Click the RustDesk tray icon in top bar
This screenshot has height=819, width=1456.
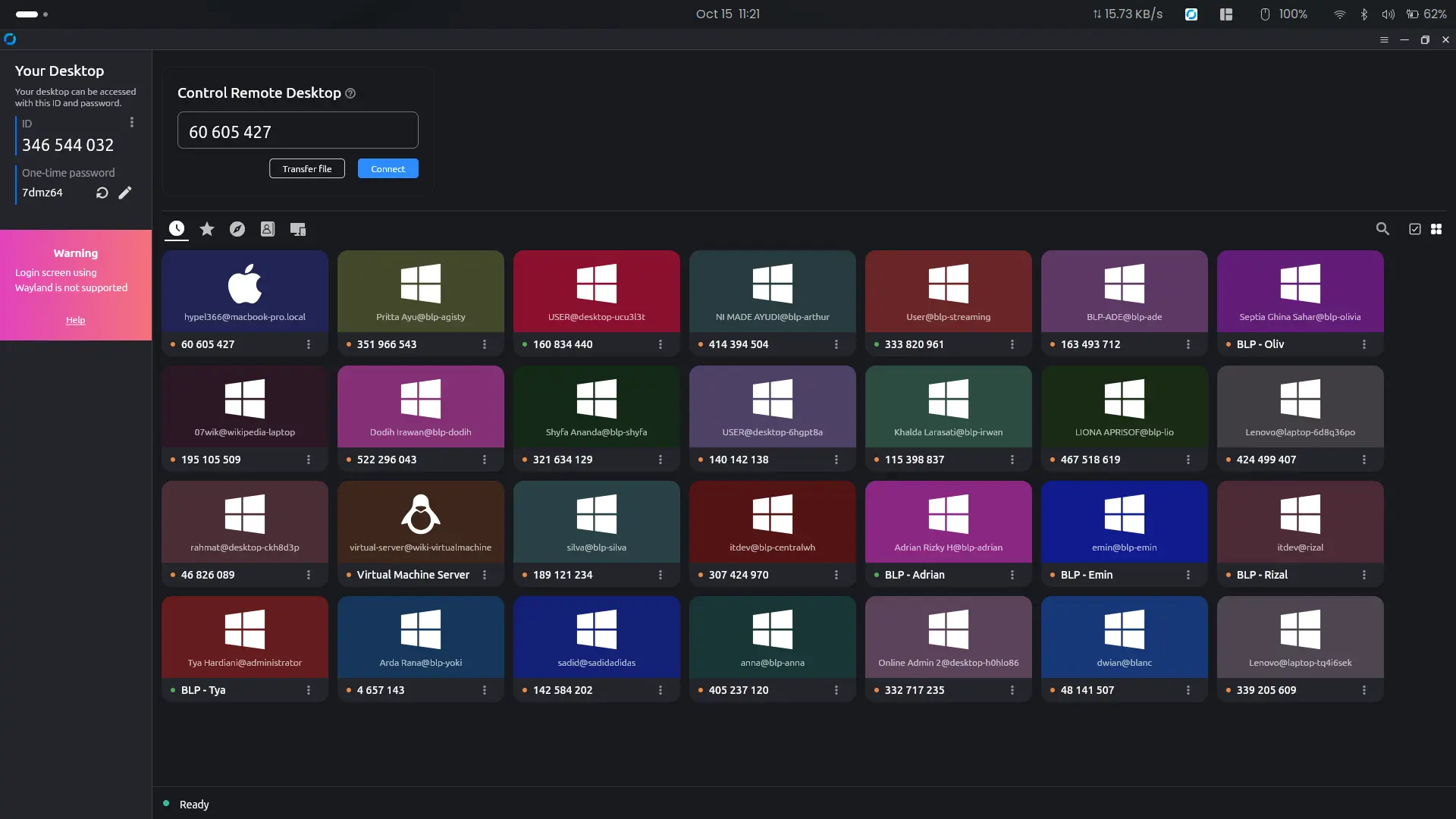1191,14
